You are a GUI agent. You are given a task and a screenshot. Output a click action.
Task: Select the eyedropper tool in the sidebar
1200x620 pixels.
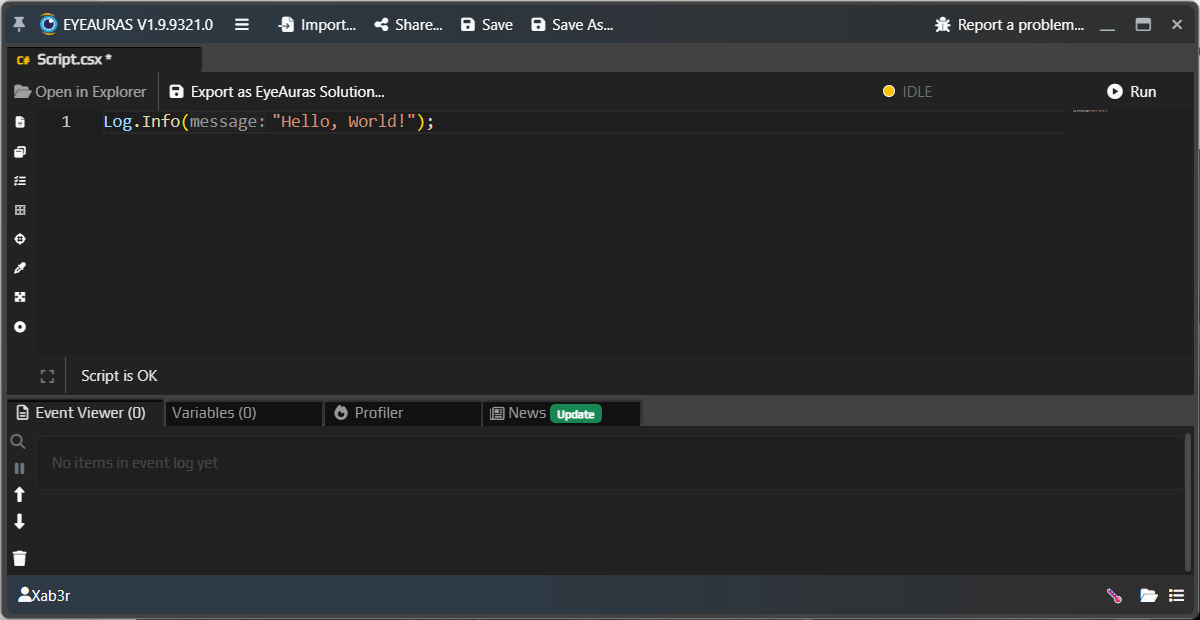[x=19, y=267]
